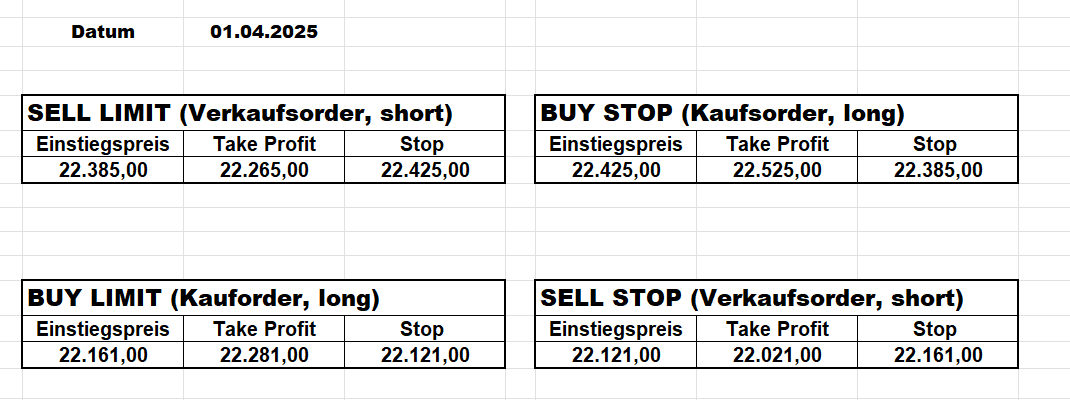Viewport: 1070px width, 400px height.
Task: Click the Einstiegspreis label under BUY STOP
Action: 616,144
